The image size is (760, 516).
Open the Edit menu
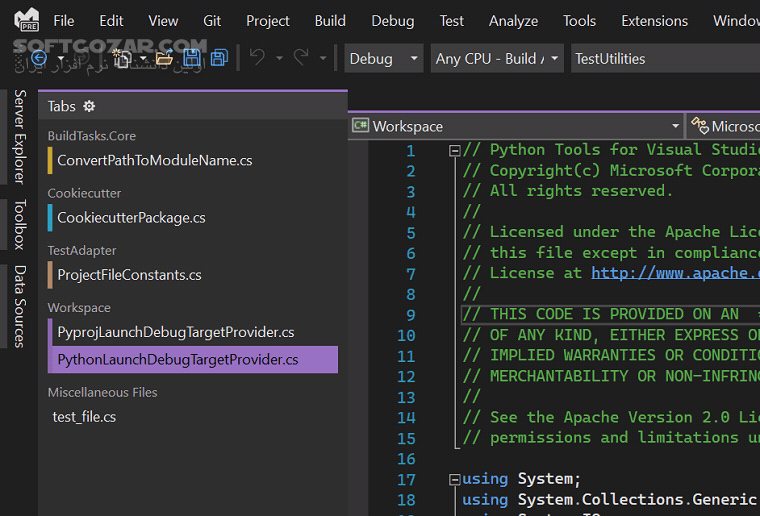[111, 21]
